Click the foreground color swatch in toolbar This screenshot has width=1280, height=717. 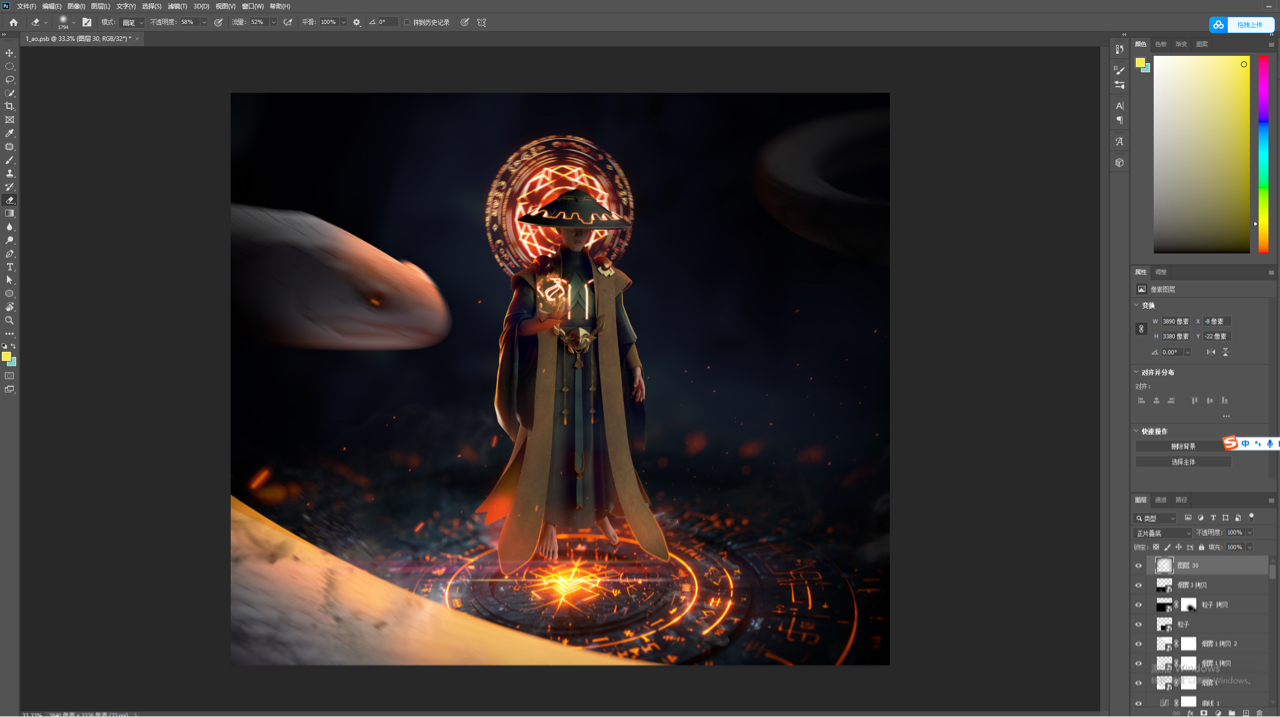[6, 356]
